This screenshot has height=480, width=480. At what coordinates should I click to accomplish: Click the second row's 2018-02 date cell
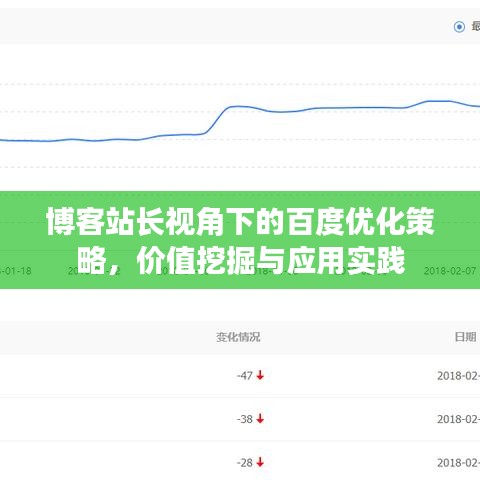459,419
